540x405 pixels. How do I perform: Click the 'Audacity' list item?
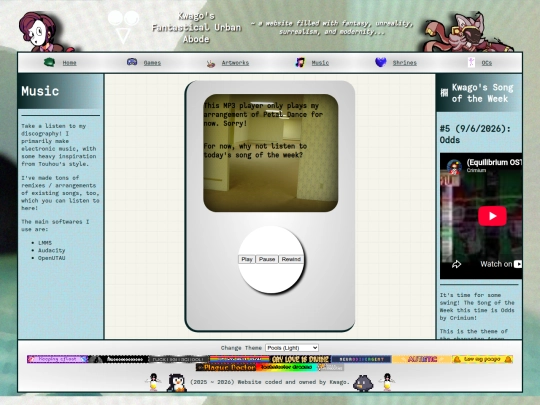coord(51,250)
